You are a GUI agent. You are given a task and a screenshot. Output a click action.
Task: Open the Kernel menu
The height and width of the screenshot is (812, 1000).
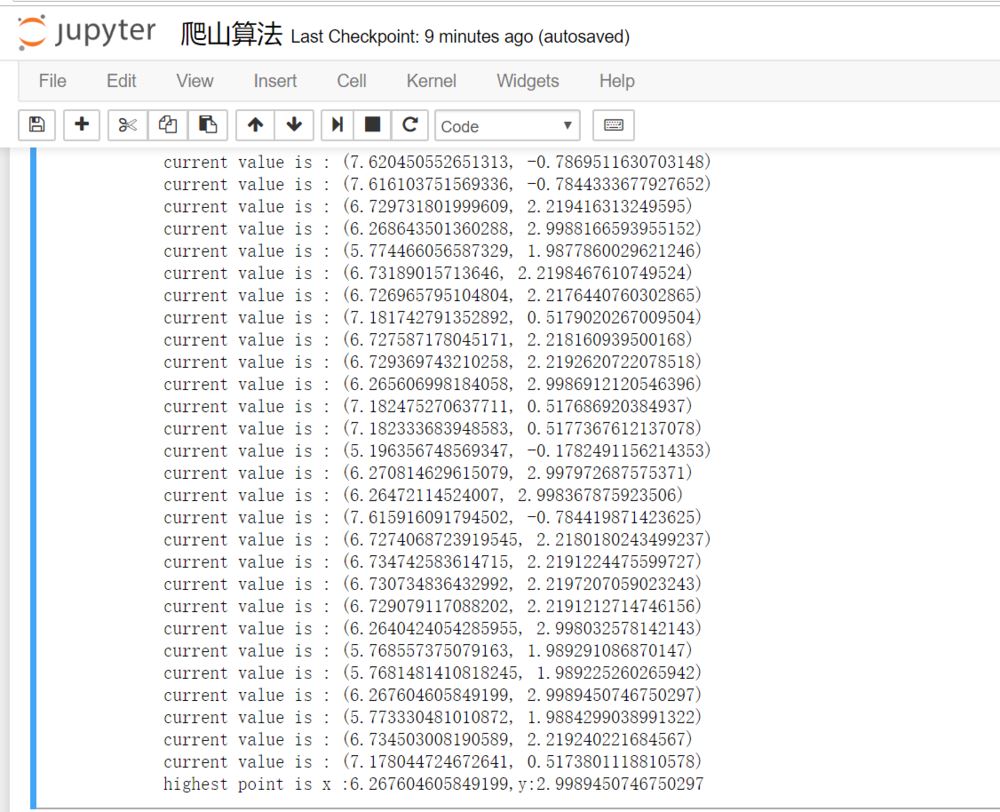pyautogui.click(x=431, y=81)
